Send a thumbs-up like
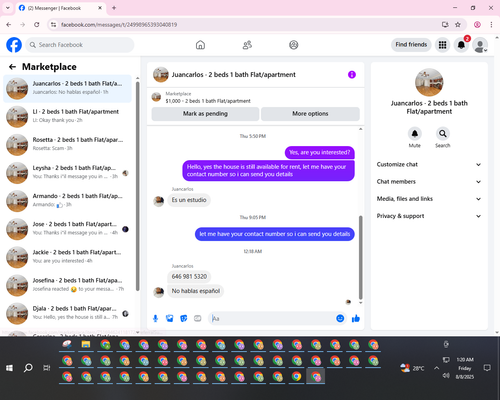 tap(356, 319)
